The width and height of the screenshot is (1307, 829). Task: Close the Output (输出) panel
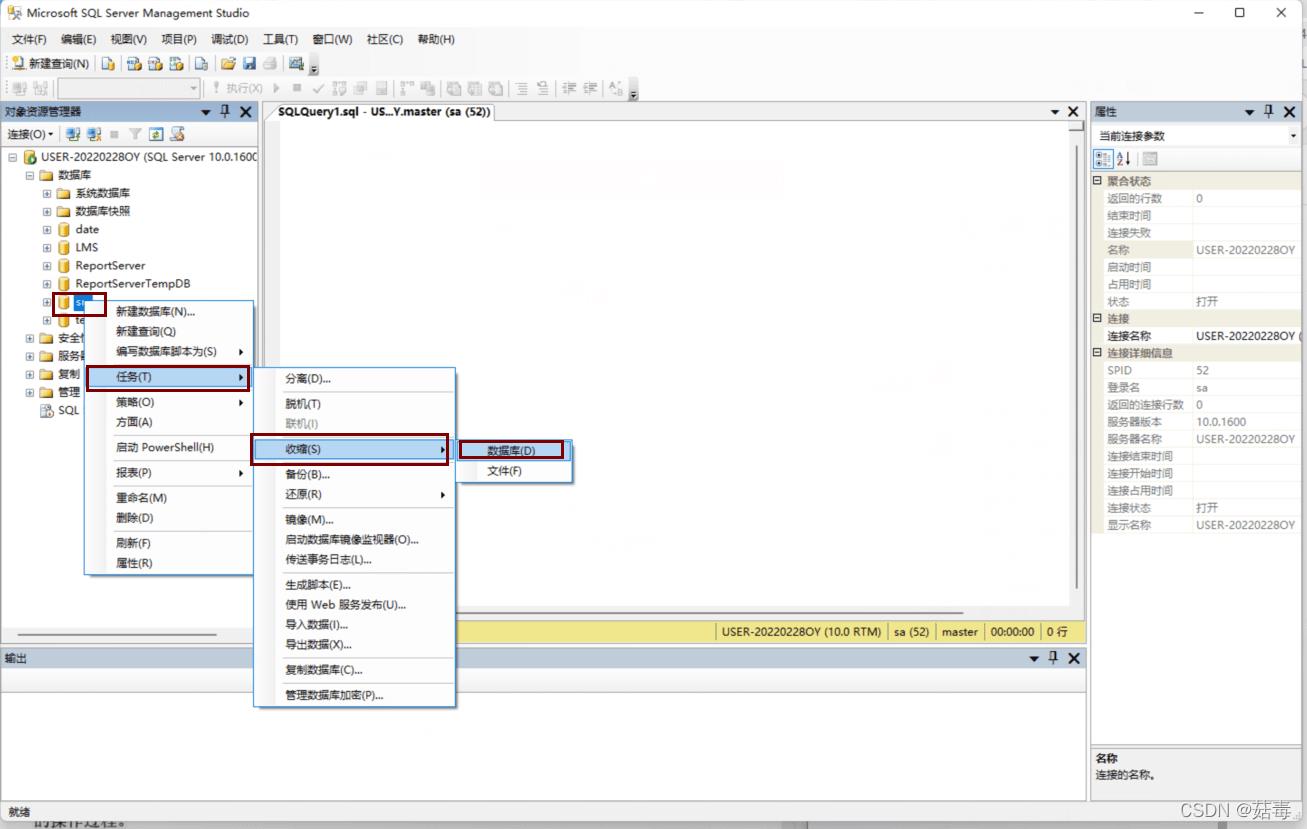click(x=1074, y=658)
